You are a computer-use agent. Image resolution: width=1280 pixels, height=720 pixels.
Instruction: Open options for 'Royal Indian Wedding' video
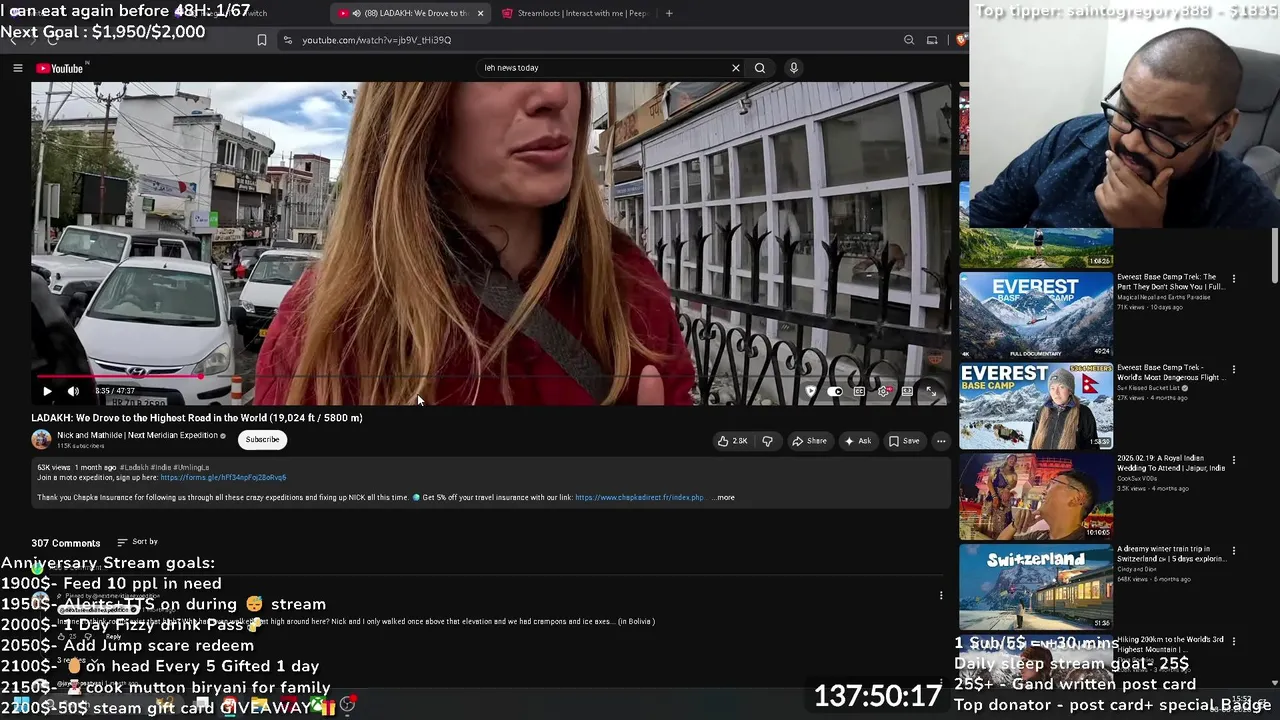[x=1234, y=461]
